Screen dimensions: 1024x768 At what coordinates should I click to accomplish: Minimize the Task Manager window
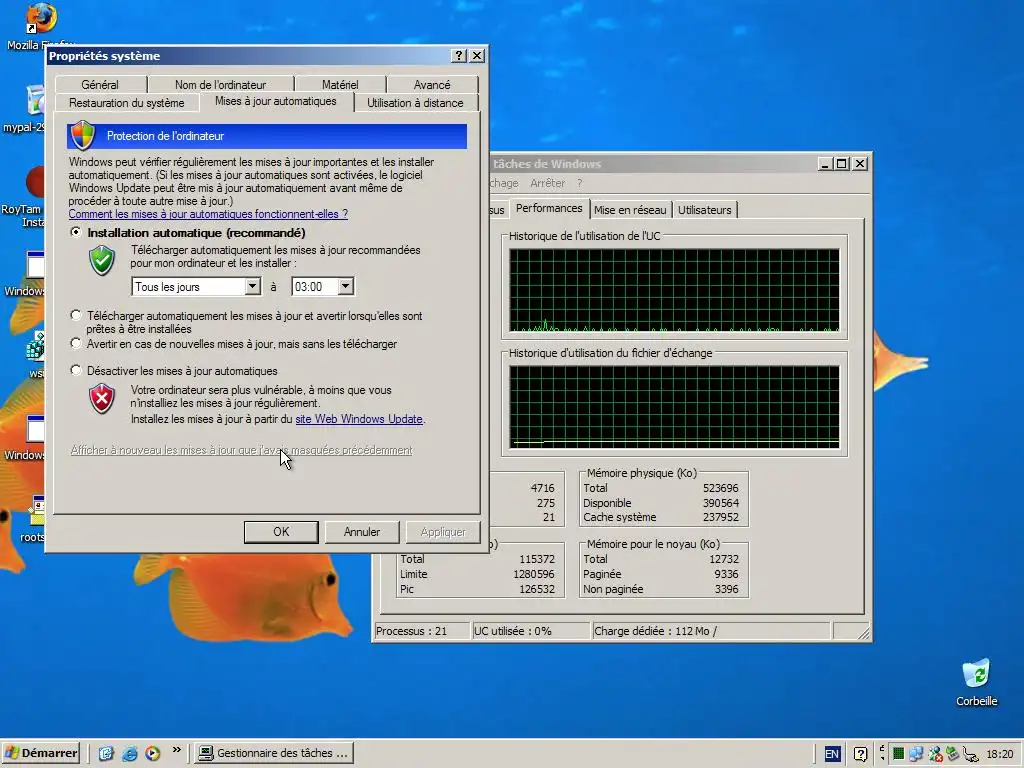(825, 164)
